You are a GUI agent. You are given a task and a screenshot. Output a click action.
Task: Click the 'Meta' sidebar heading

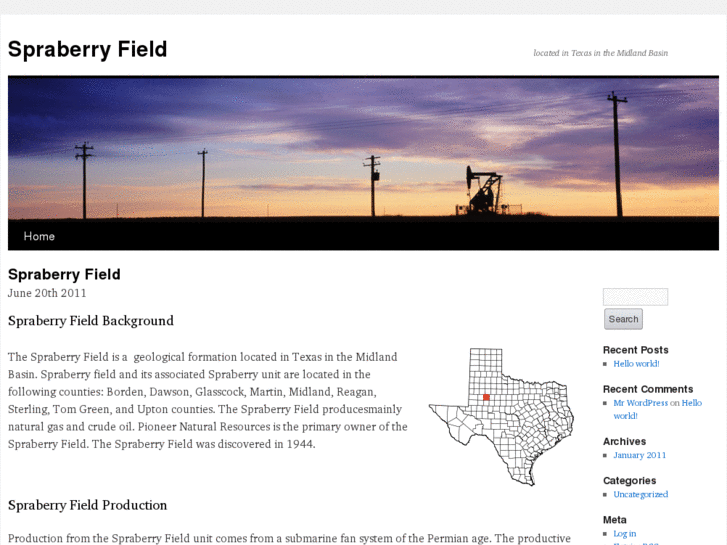[x=614, y=519]
